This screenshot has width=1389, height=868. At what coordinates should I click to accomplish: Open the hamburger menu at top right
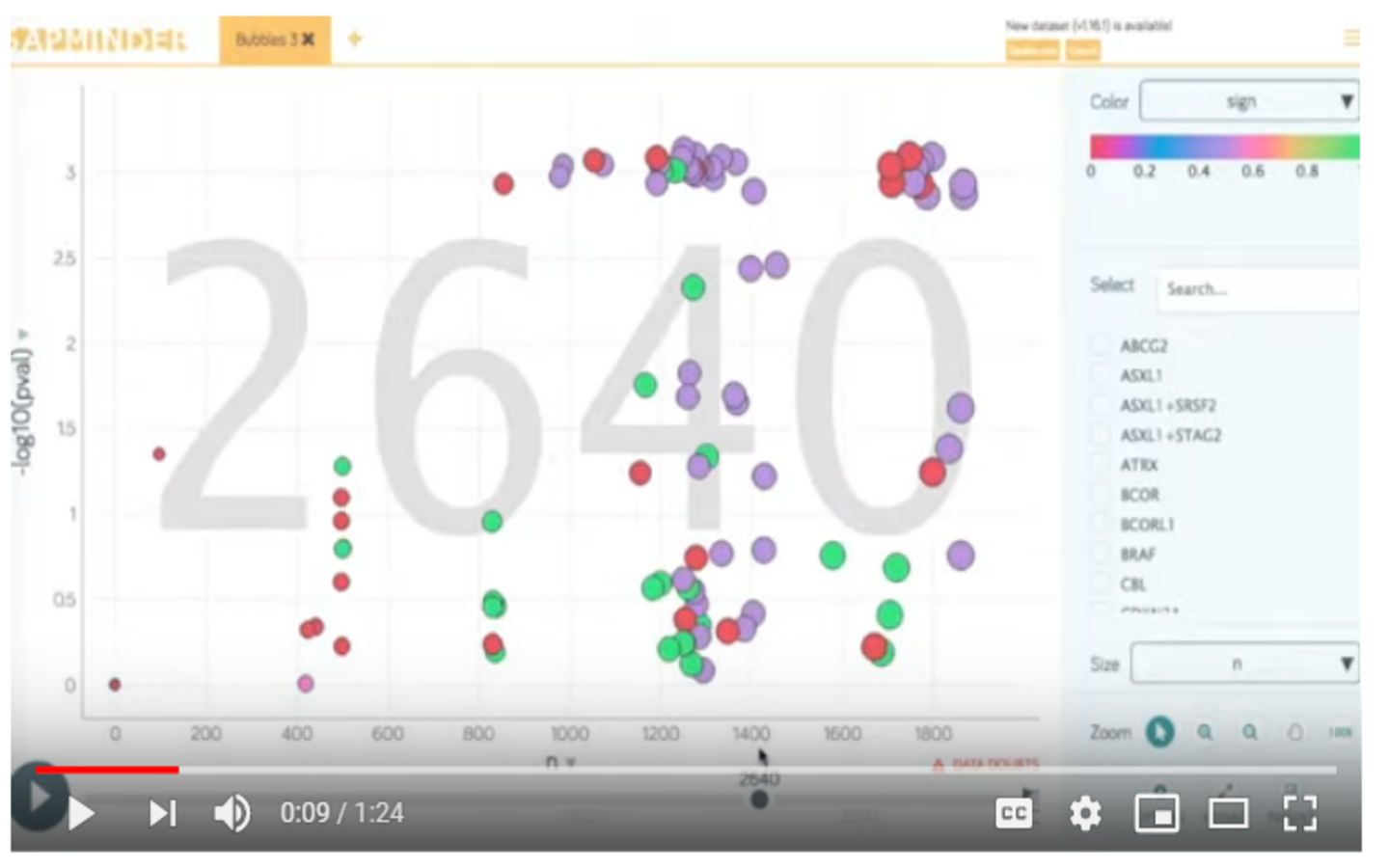(1351, 39)
